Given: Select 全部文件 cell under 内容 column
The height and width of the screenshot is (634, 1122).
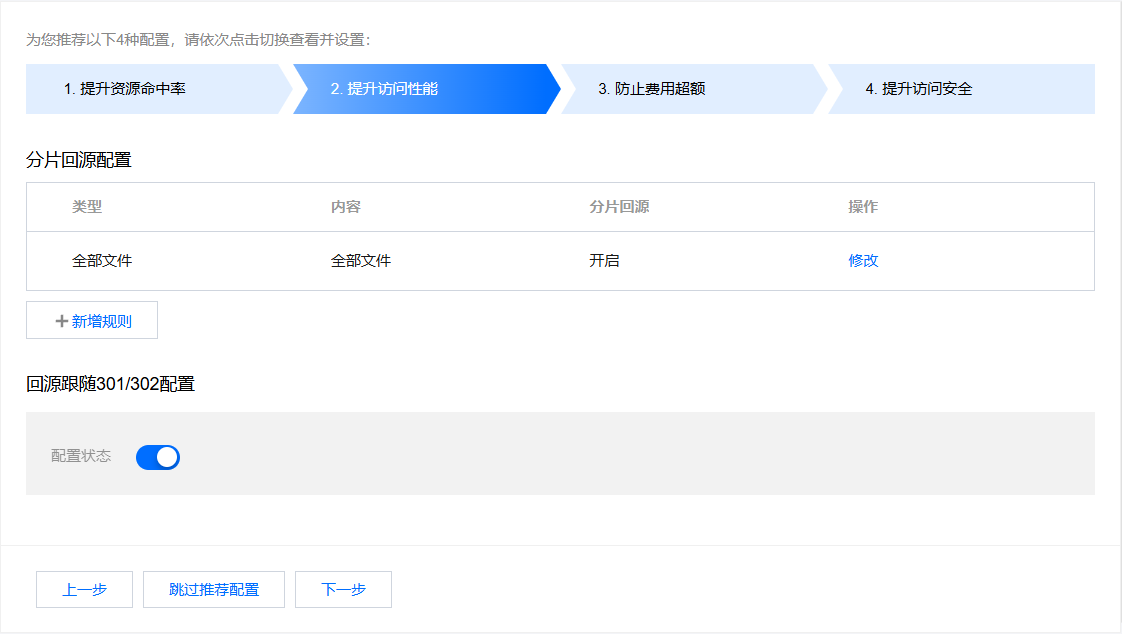Looking at the screenshot, I should pos(361,261).
